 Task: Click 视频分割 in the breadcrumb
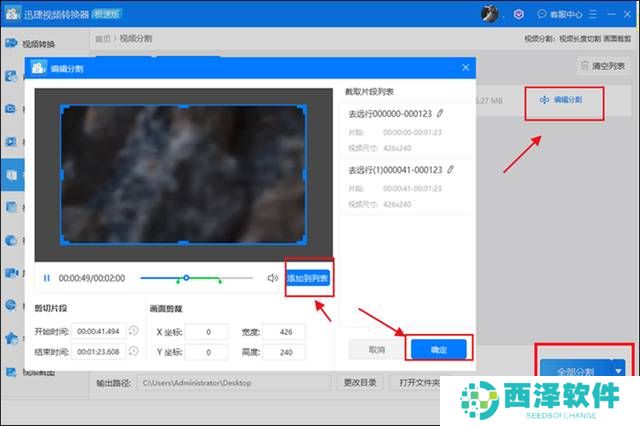pos(136,38)
